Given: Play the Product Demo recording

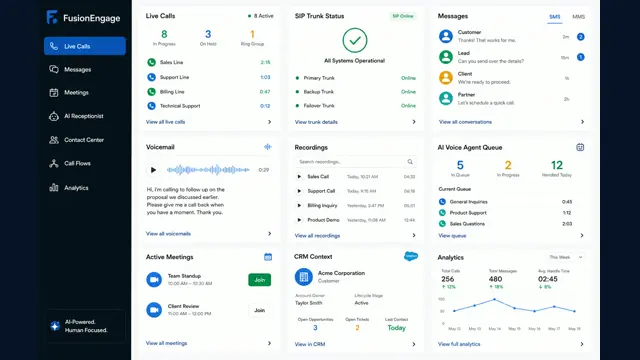Looking at the screenshot, I should pos(299,220).
